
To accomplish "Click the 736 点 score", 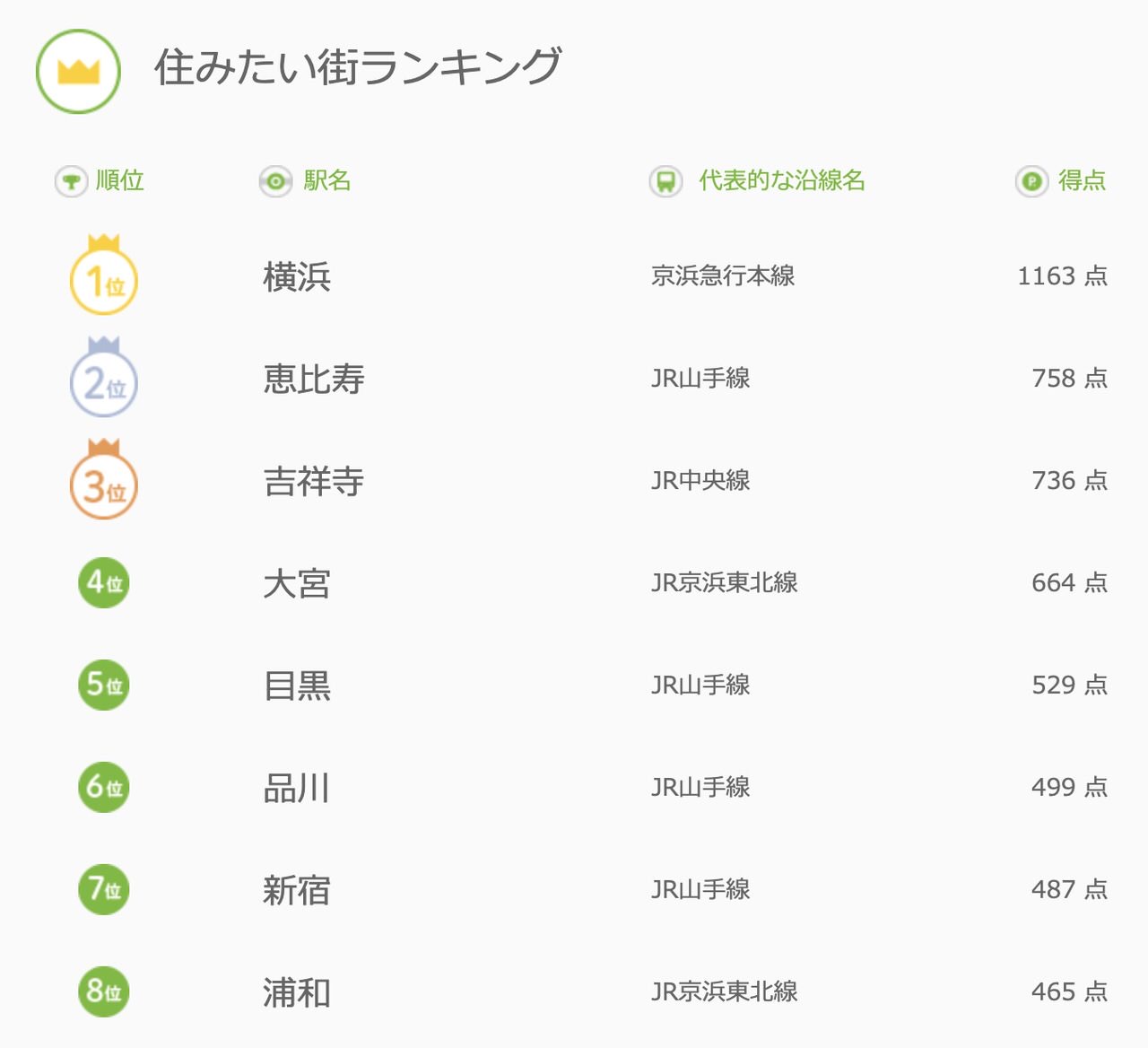I will coord(1070,480).
